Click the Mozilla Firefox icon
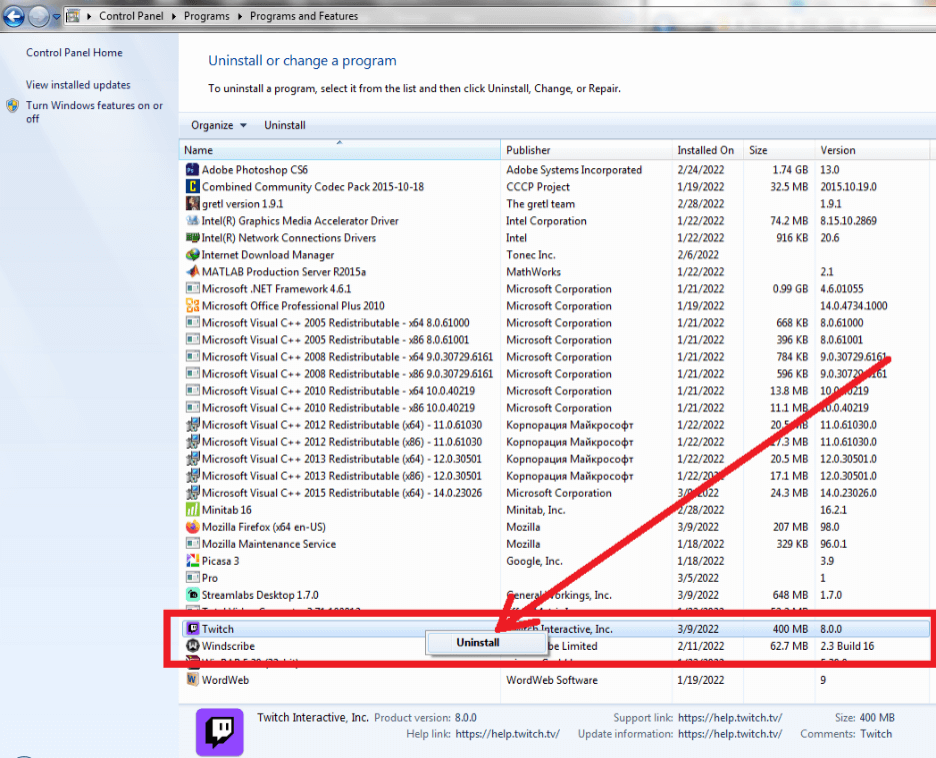This screenshot has width=936, height=758. point(192,527)
